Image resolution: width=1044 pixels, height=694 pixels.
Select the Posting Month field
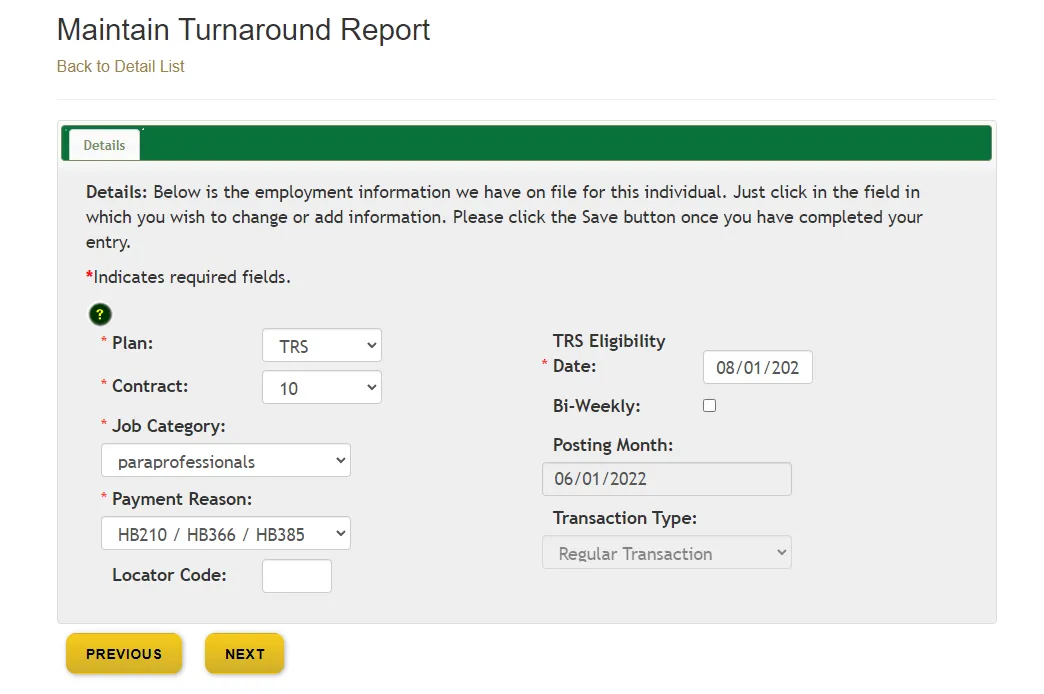(x=666, y=478)
